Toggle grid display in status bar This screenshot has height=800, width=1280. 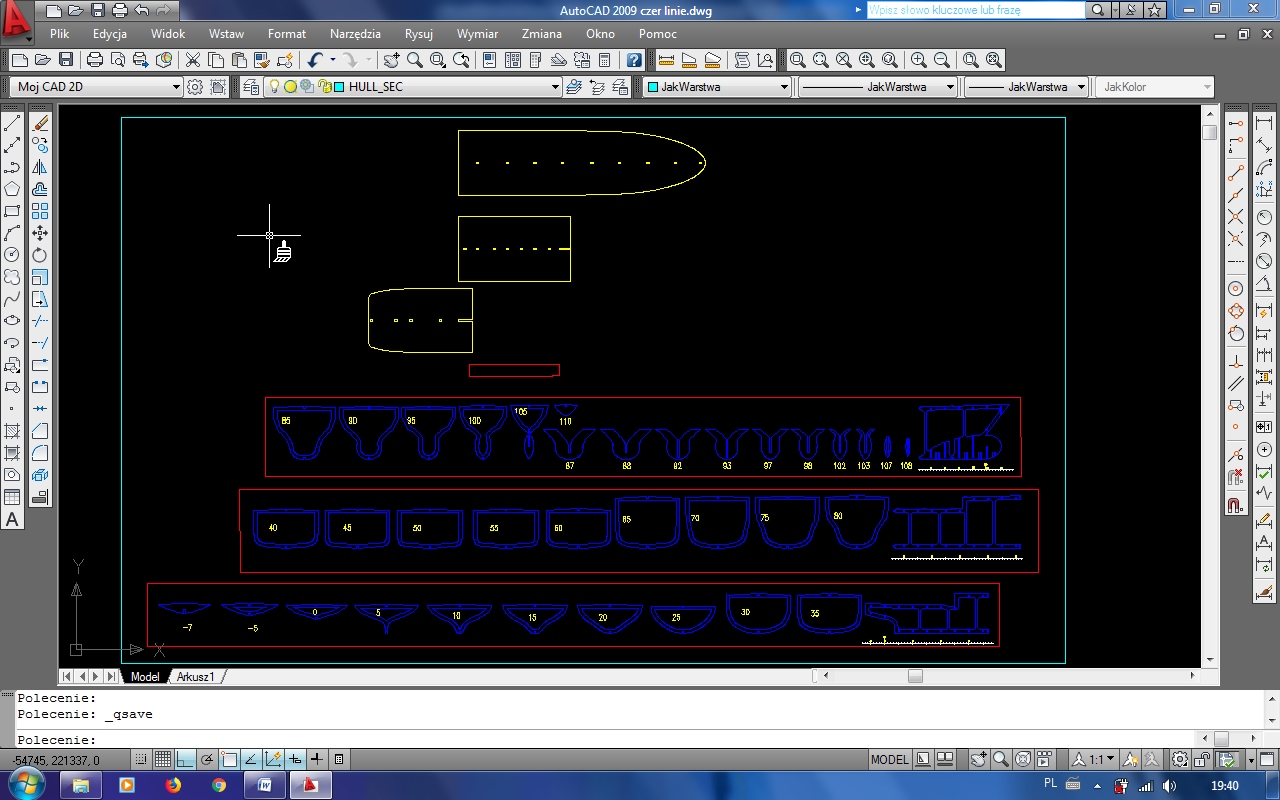coord(162,759)
